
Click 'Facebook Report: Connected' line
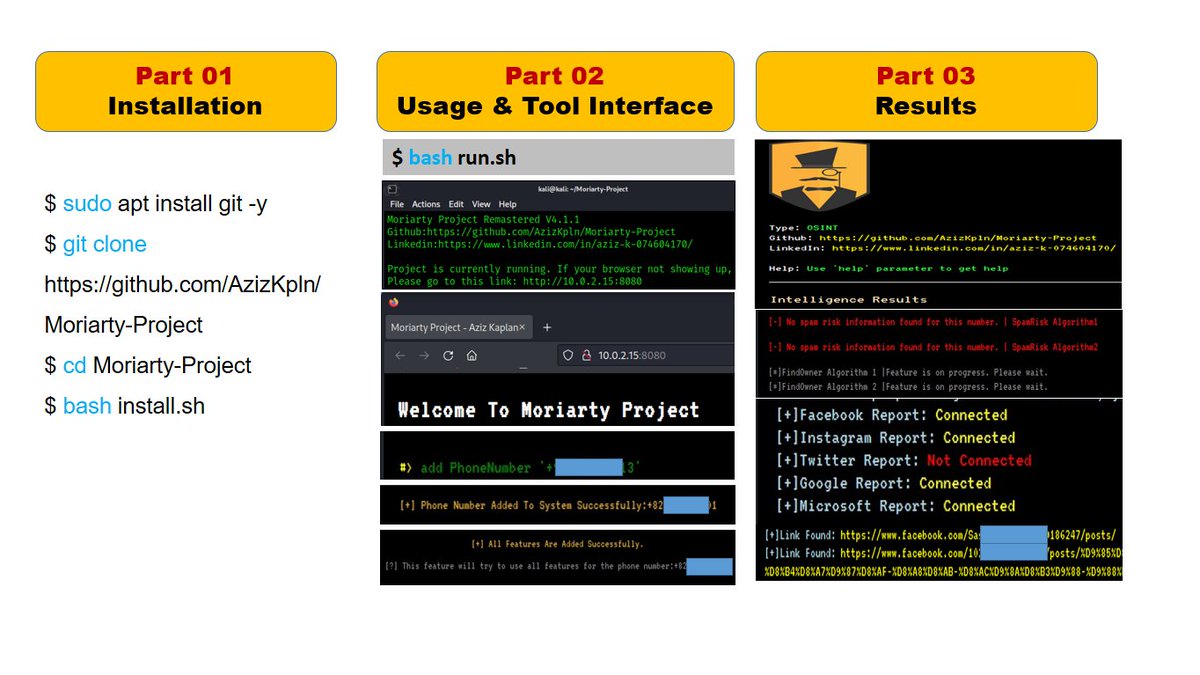892,415
